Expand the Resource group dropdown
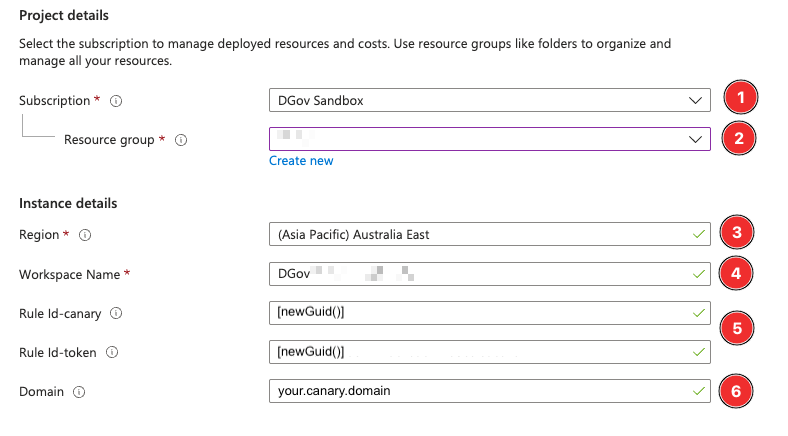 (489, 139)
